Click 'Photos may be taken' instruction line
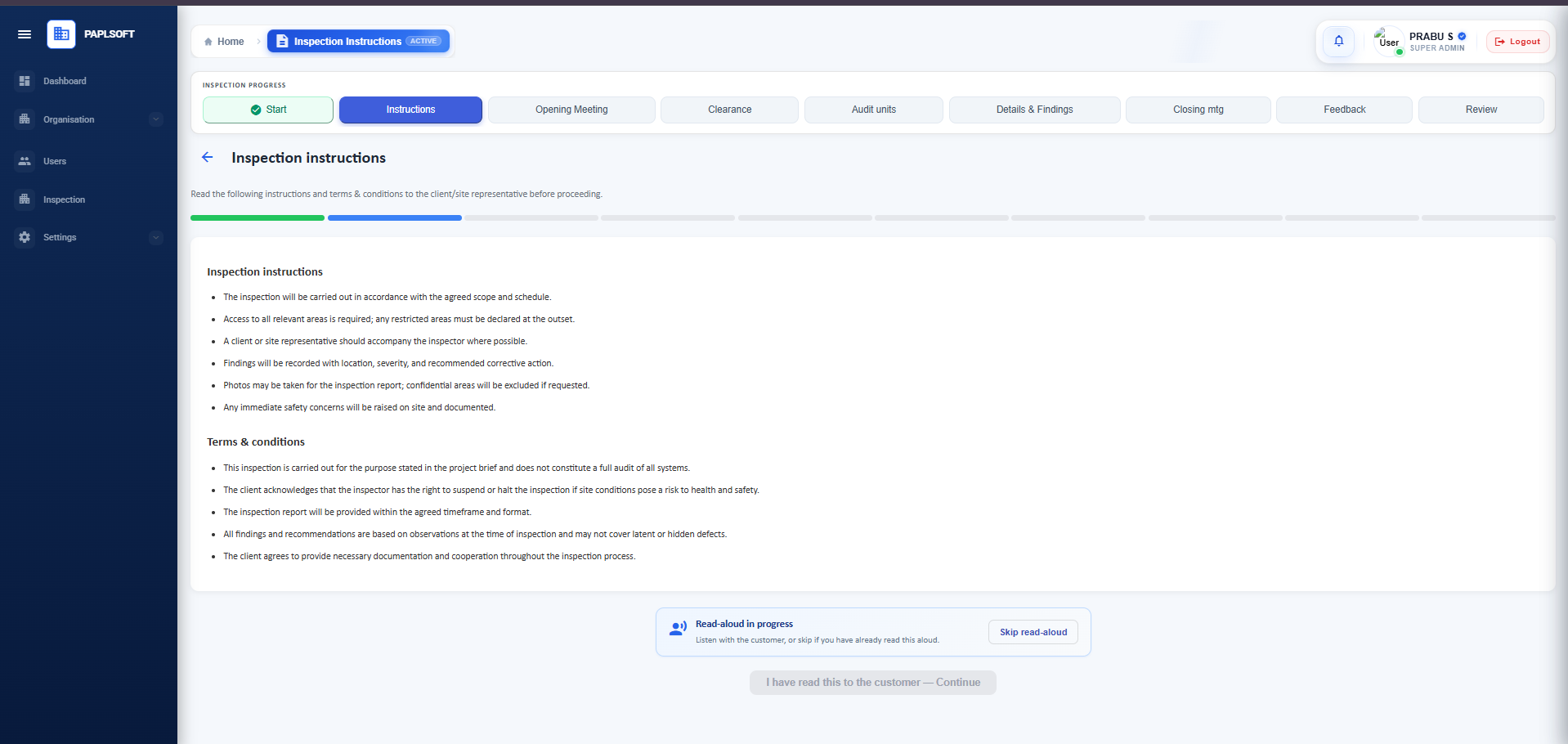Viewport: 1568px width, 744px height. [x=406, y=385]
